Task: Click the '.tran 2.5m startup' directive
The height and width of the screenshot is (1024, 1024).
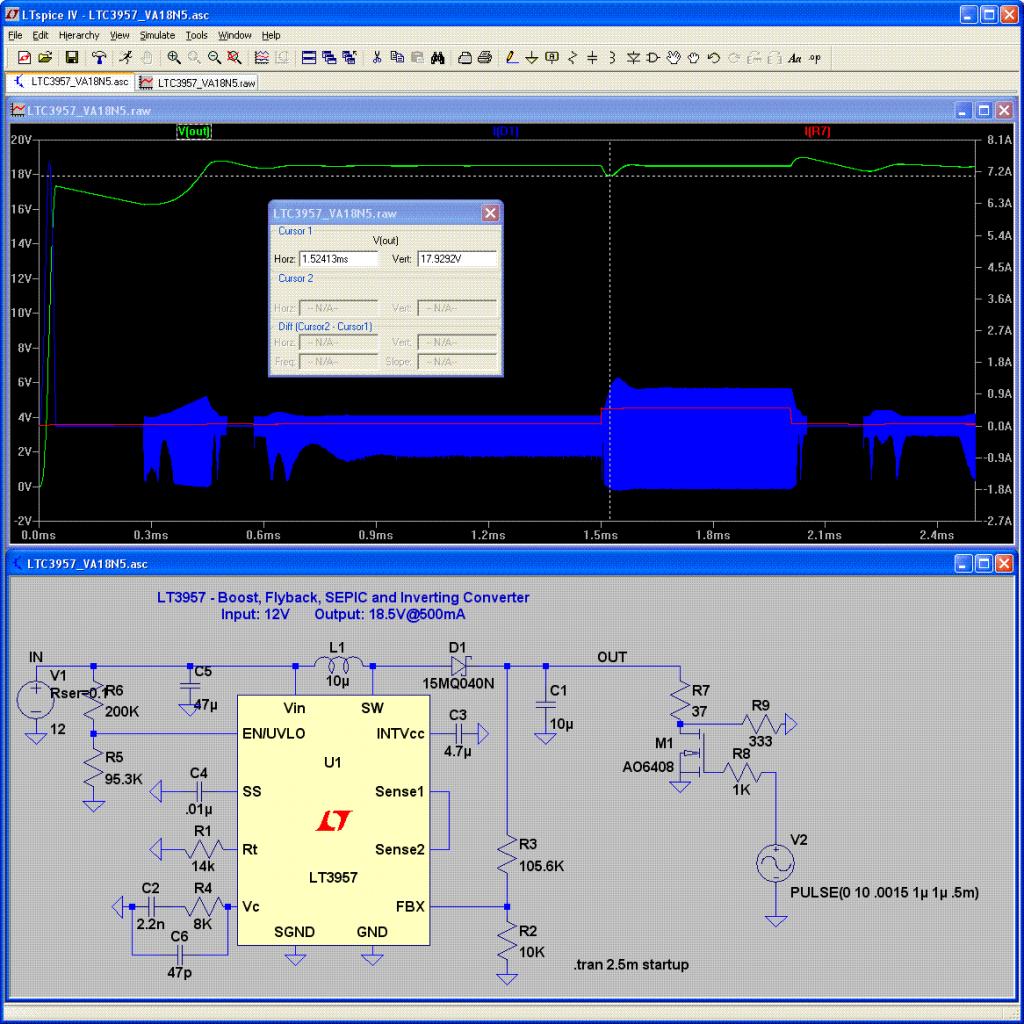Action: (631, 965)
